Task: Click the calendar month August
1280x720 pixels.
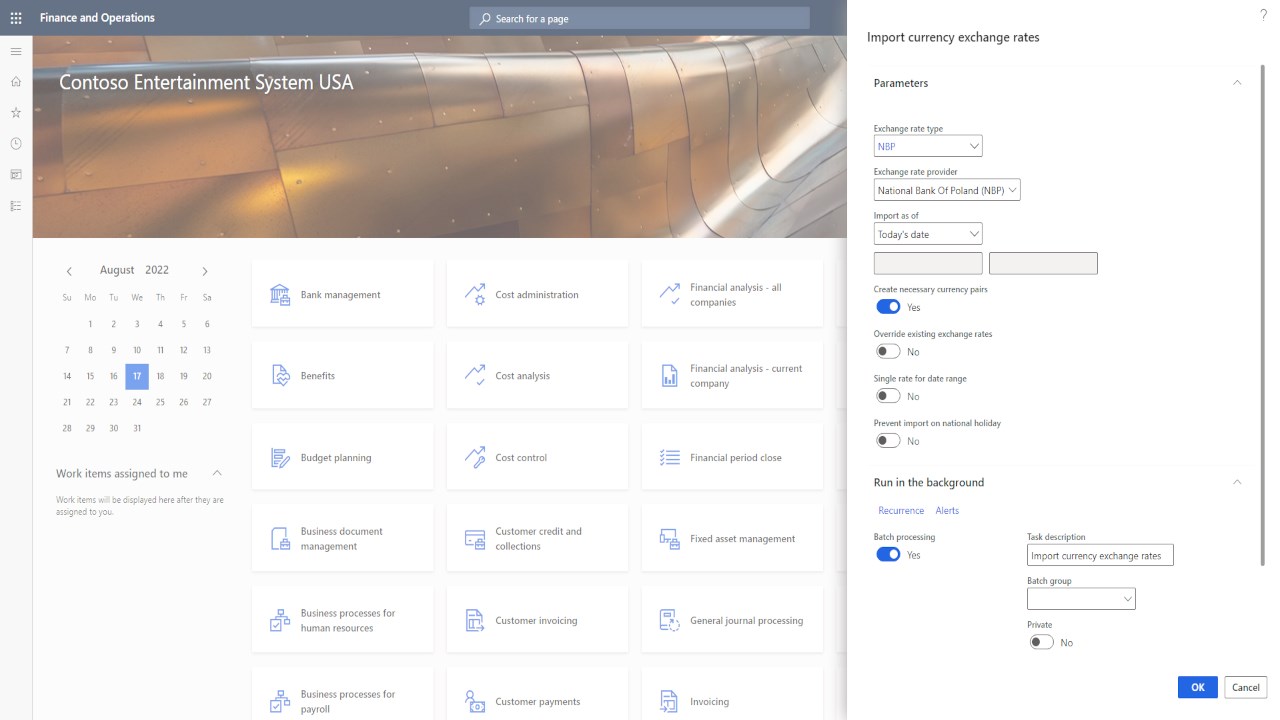Action: click(117, 270)
